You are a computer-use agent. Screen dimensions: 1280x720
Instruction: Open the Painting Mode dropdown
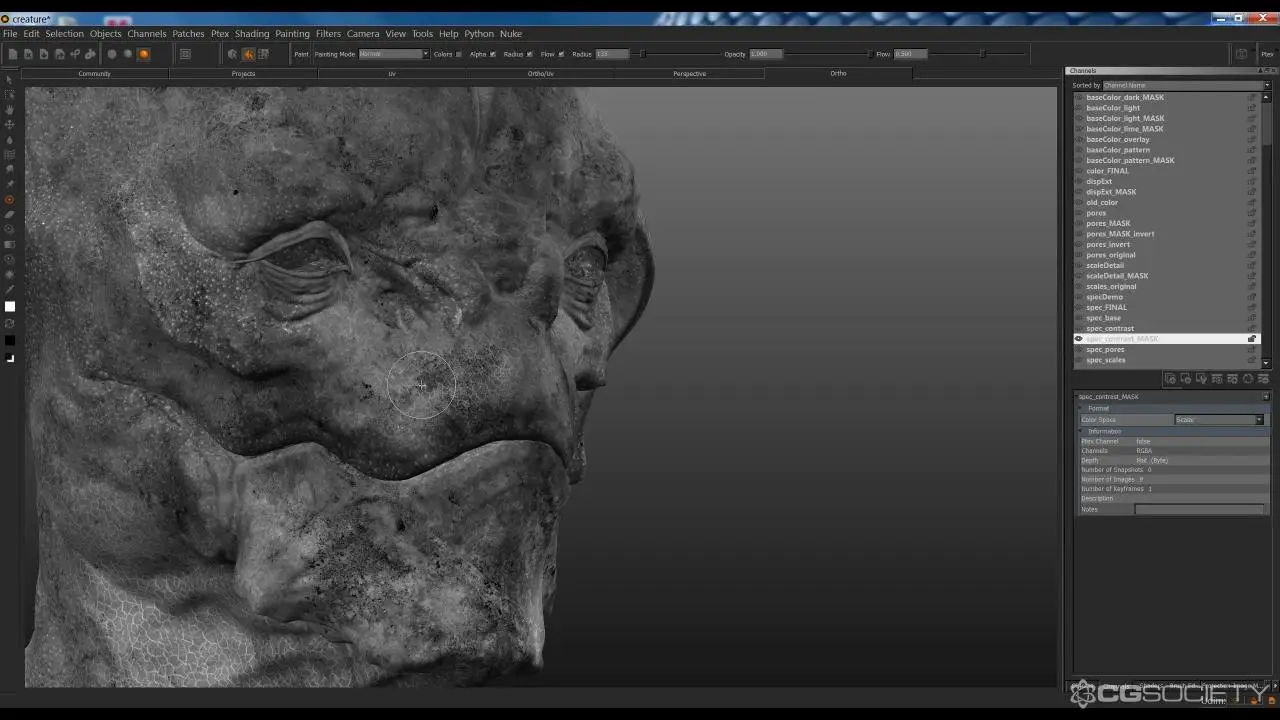coord(393,54)
